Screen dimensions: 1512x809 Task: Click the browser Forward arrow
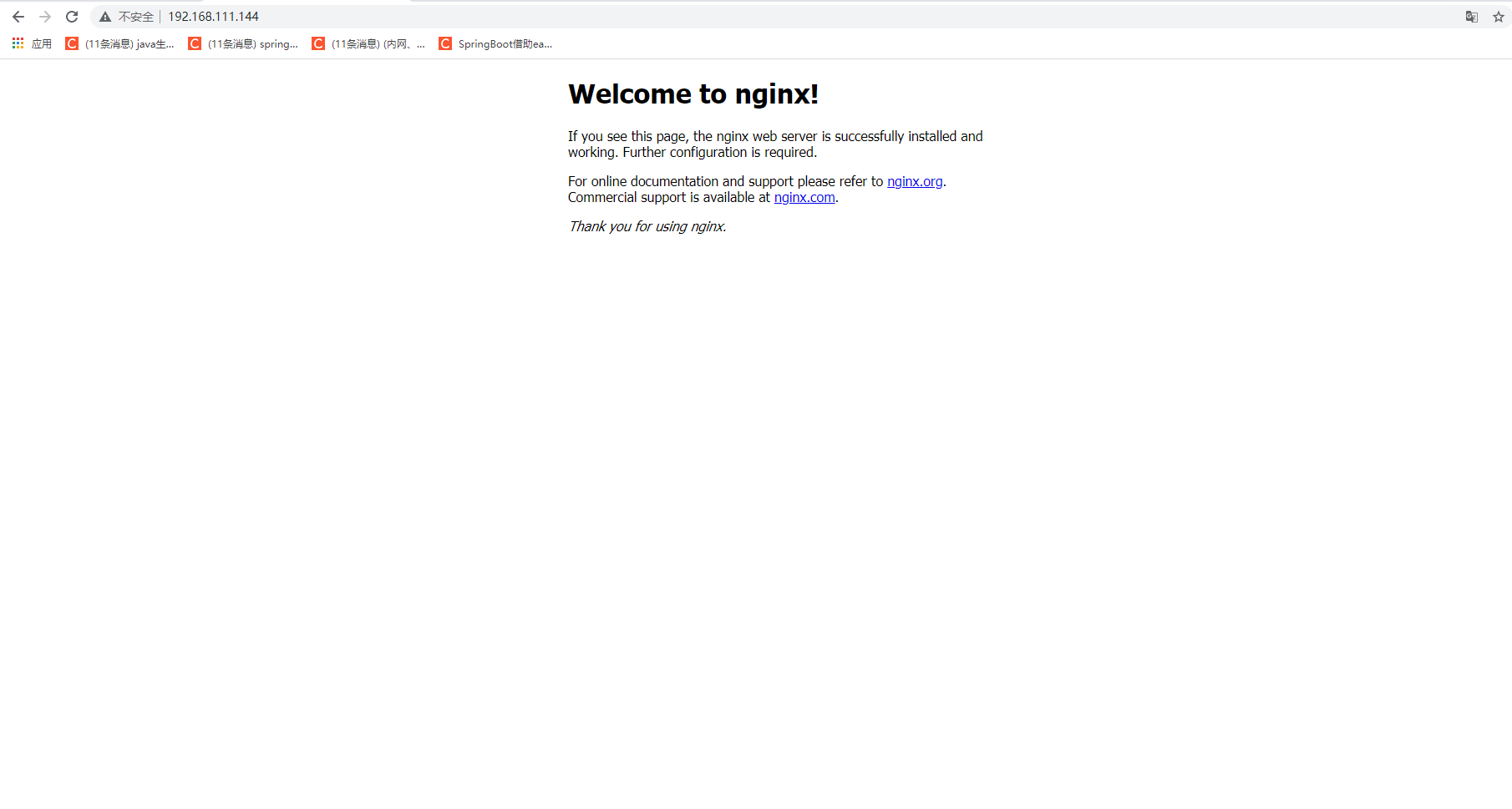coord(45,17)
